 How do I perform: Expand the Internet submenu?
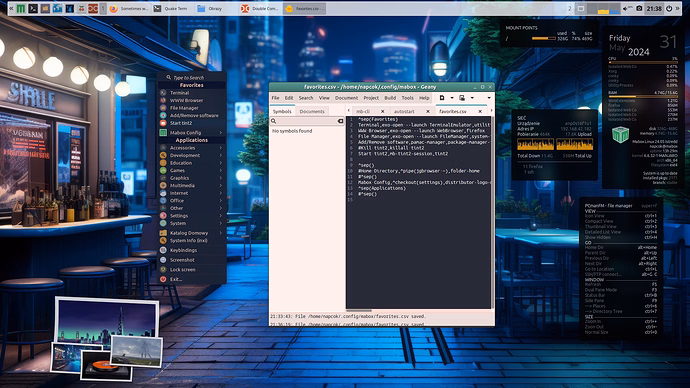(x=192, y=193)
